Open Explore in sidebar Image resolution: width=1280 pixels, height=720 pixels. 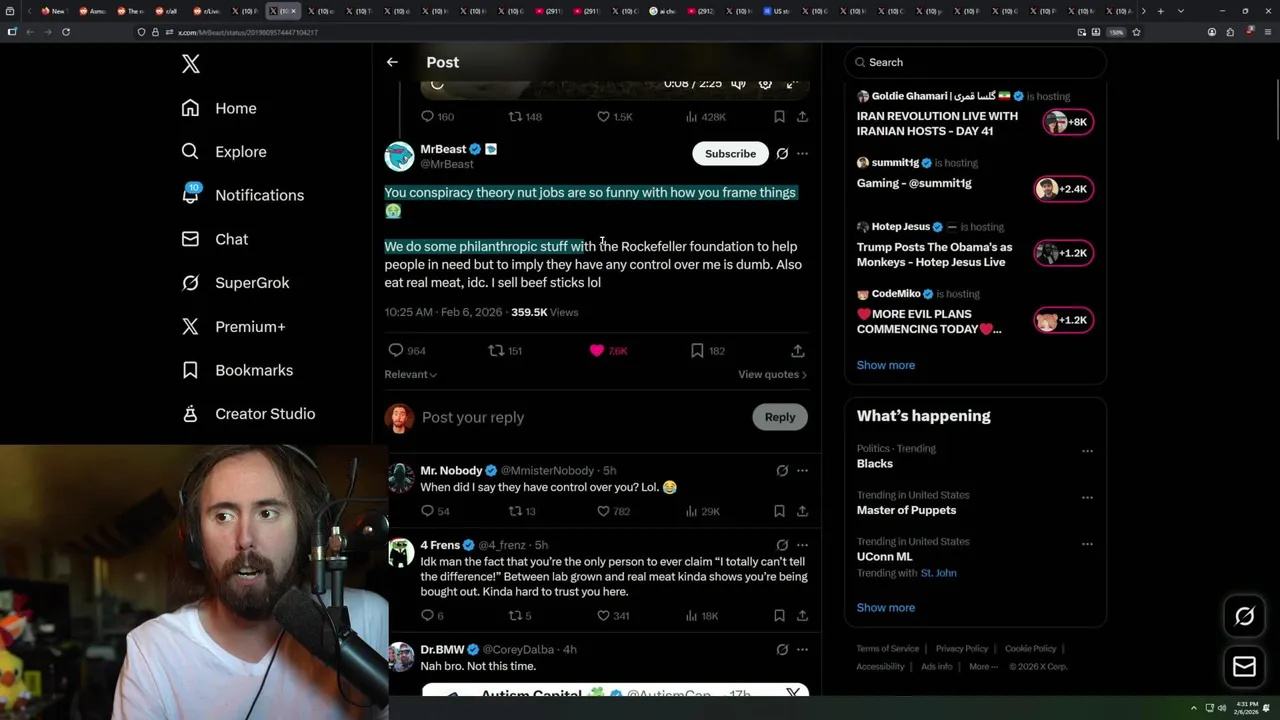(224, 152)
